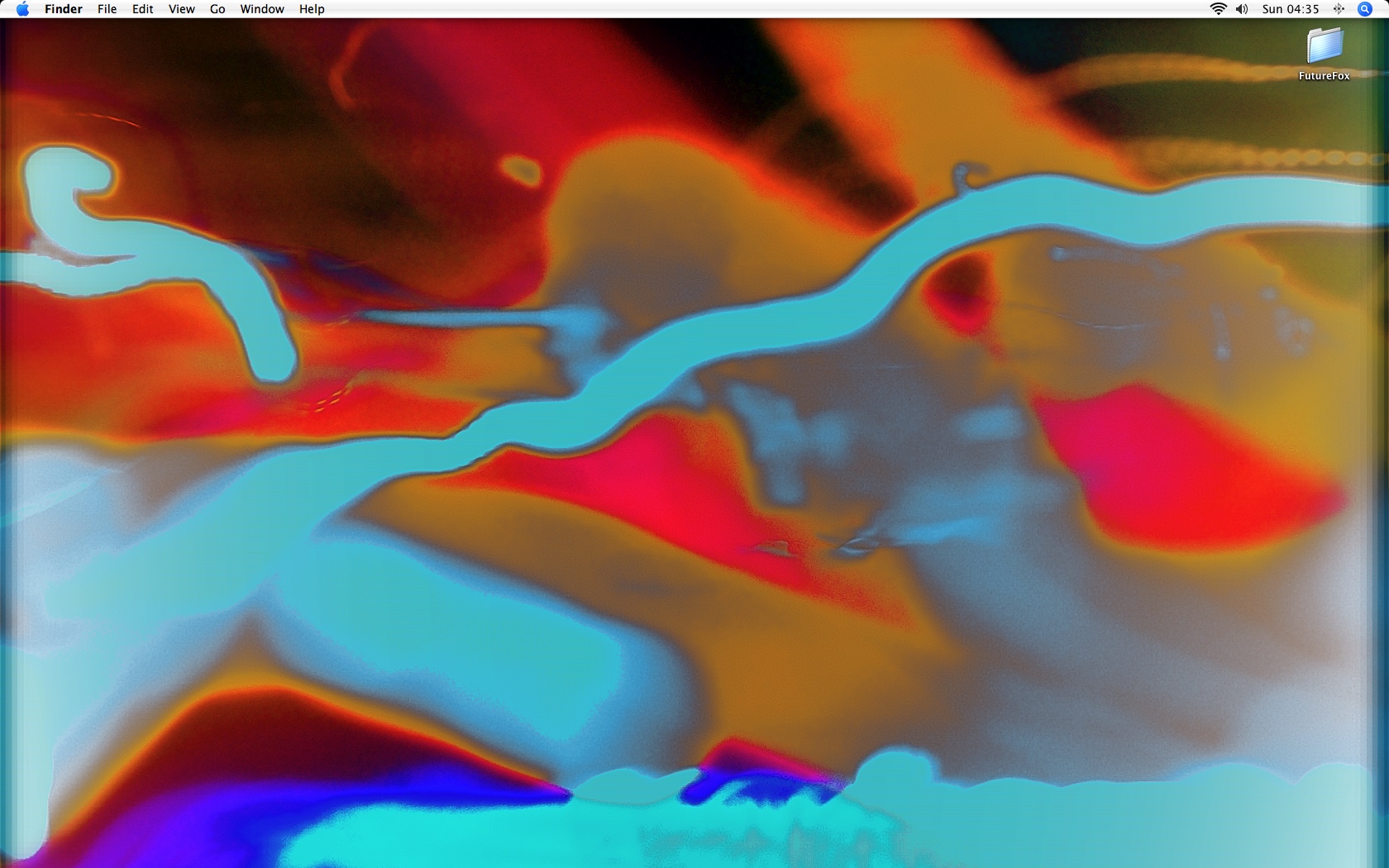This screenshot has width=1389, height=868.
Task: Click the clock showing Sun 04:35
Action: point(1290,9)
